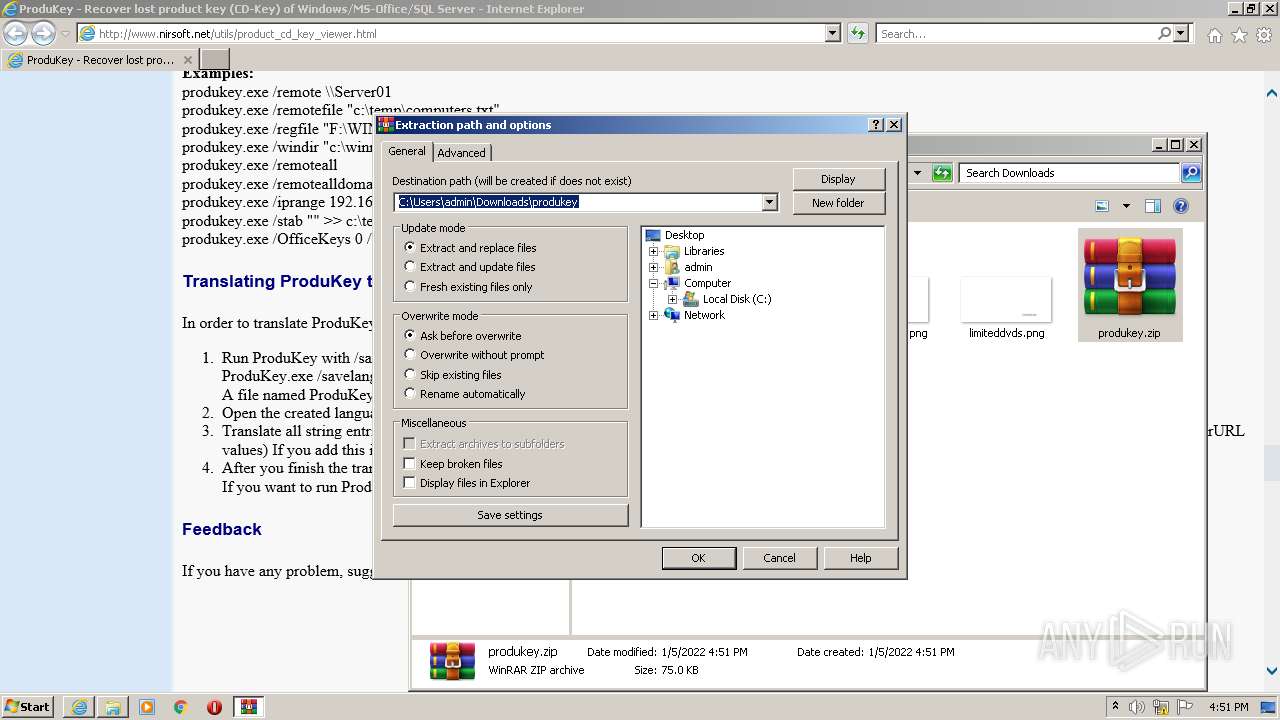
Task: Open Chrome from the taskbar
Action: tap(180, 707)
